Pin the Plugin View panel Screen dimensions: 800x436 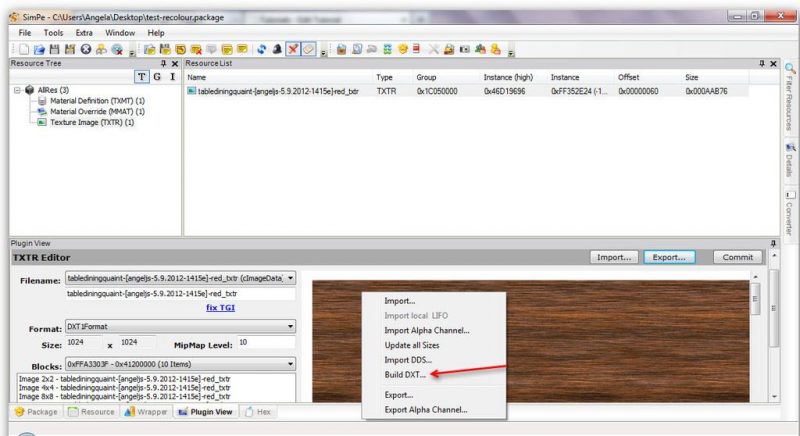point(773,244)
